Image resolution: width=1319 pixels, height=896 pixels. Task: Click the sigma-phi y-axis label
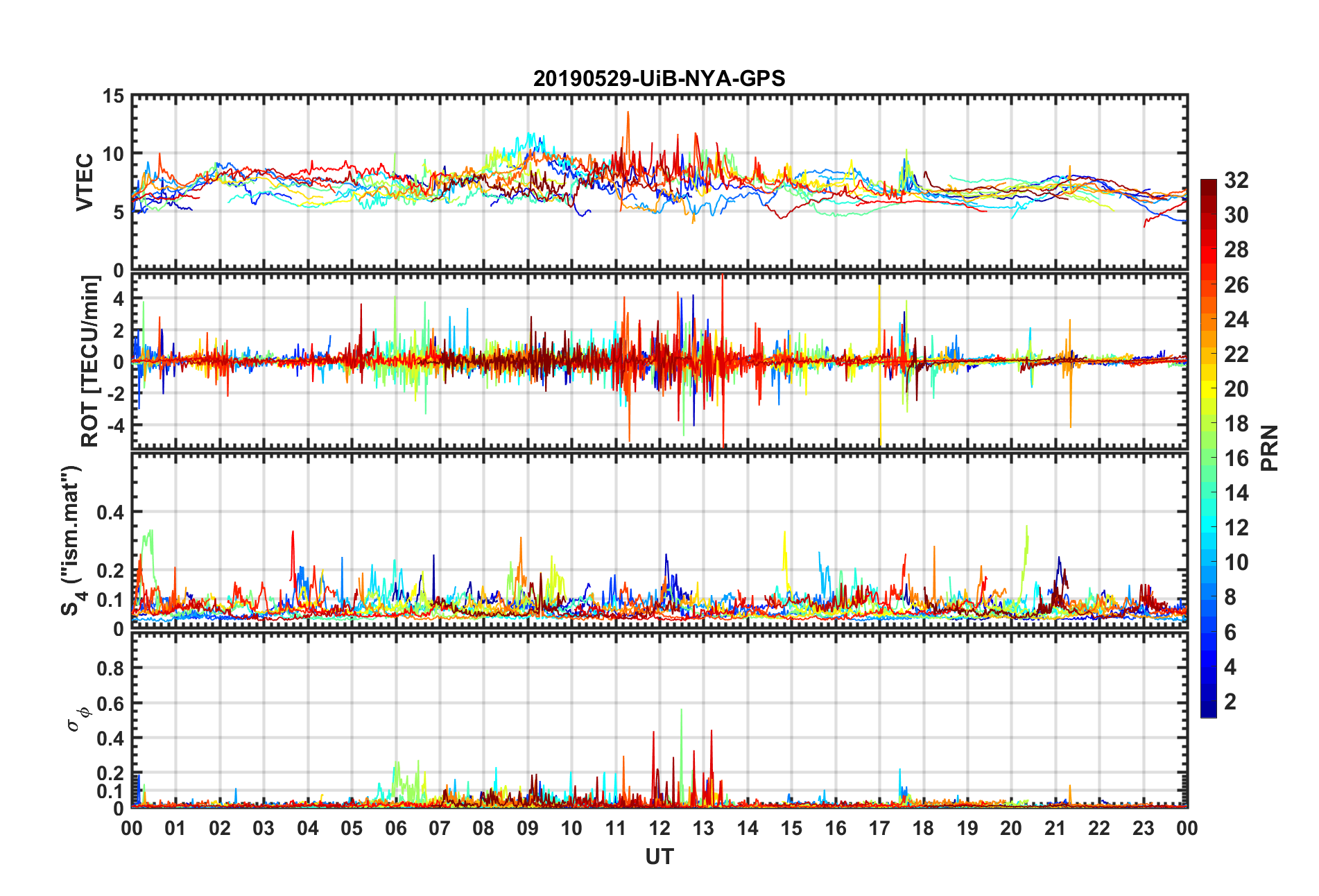point(78,718)
